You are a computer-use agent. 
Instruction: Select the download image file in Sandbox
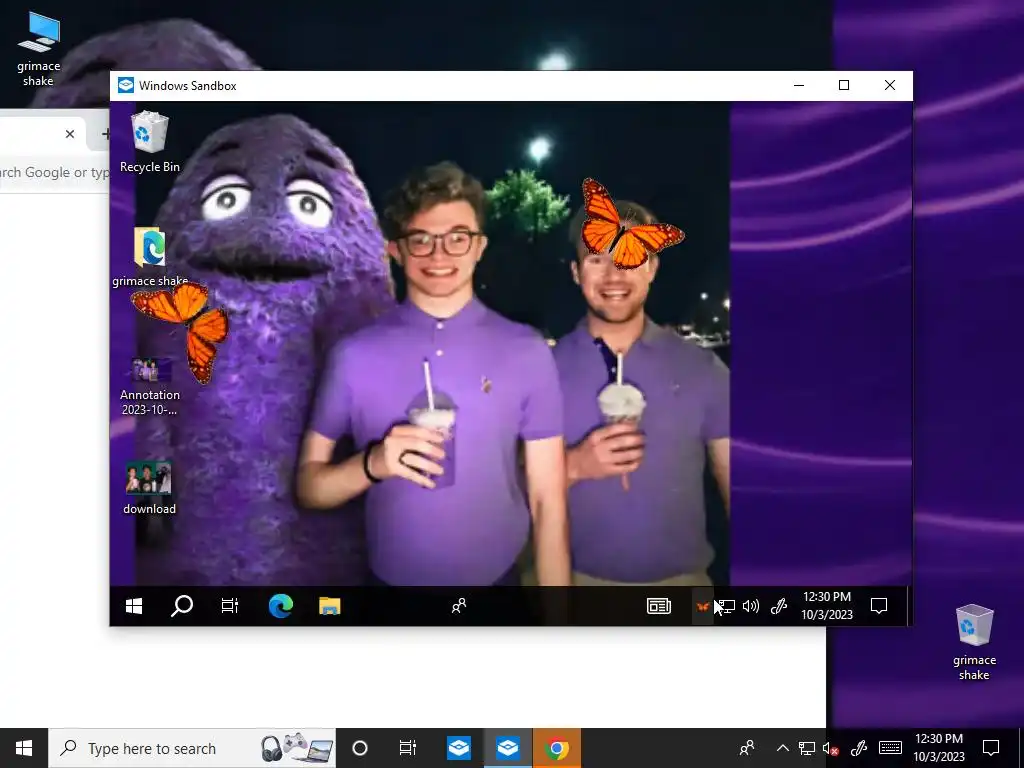(150, 488)
